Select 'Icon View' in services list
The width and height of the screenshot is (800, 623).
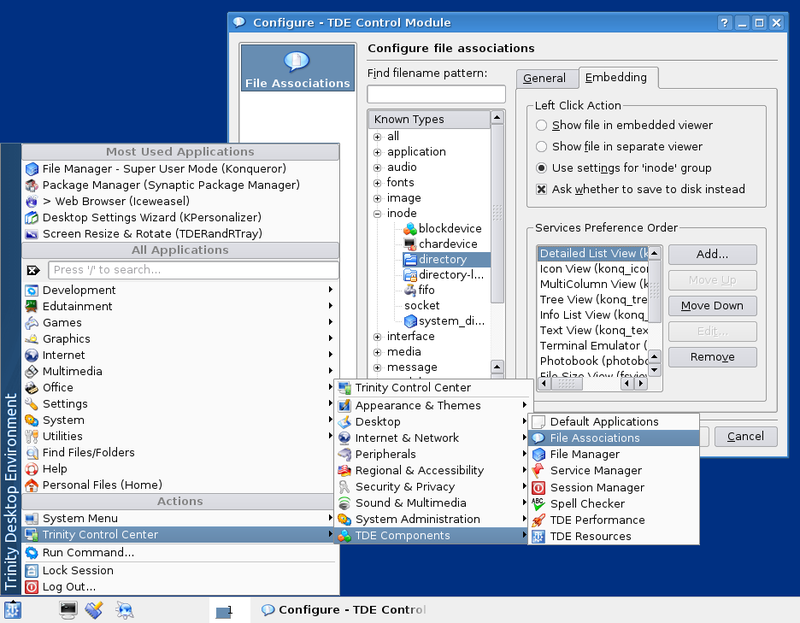tap(594, 269)
